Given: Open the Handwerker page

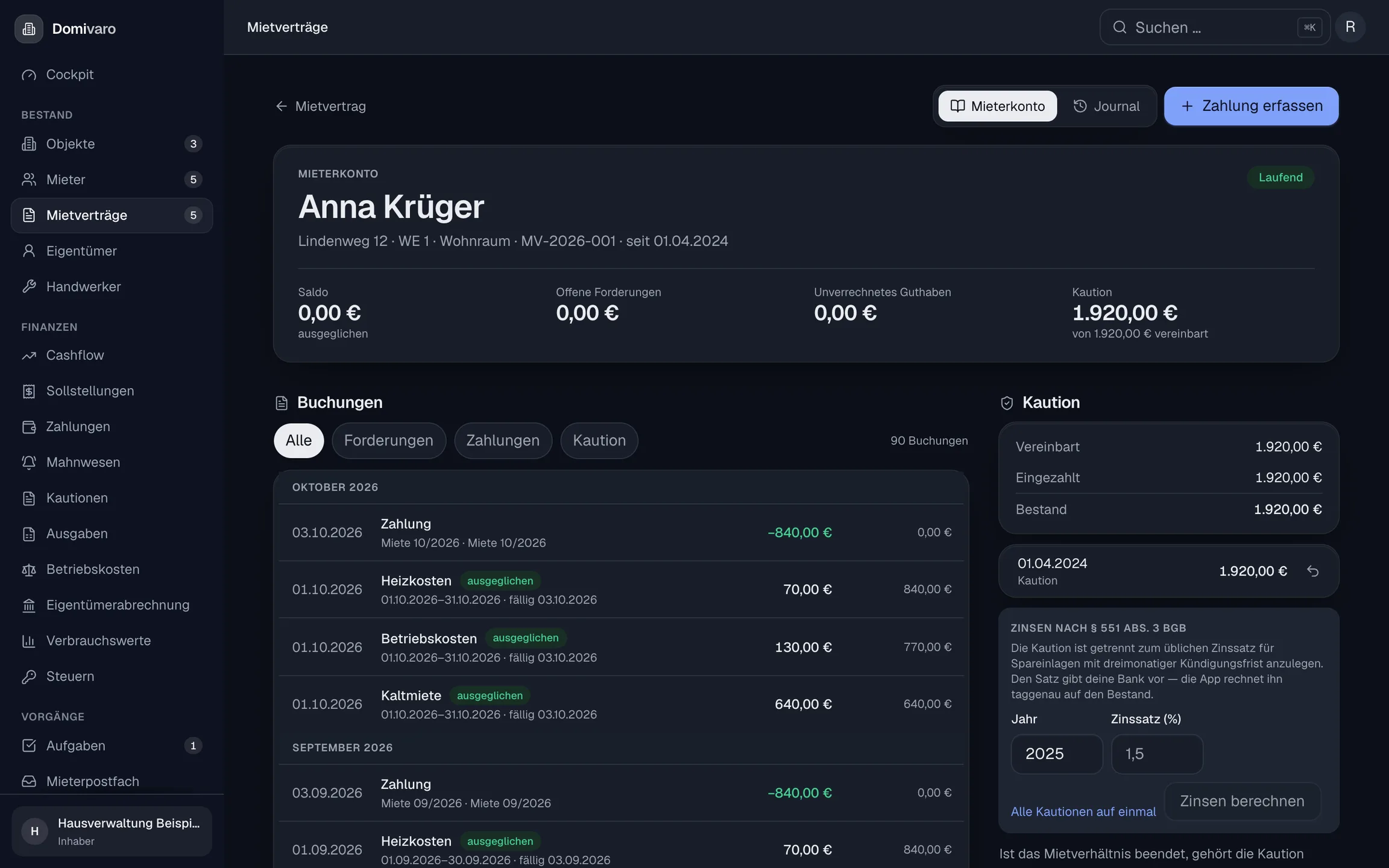Looking at the screenshot, I should 112,286.
